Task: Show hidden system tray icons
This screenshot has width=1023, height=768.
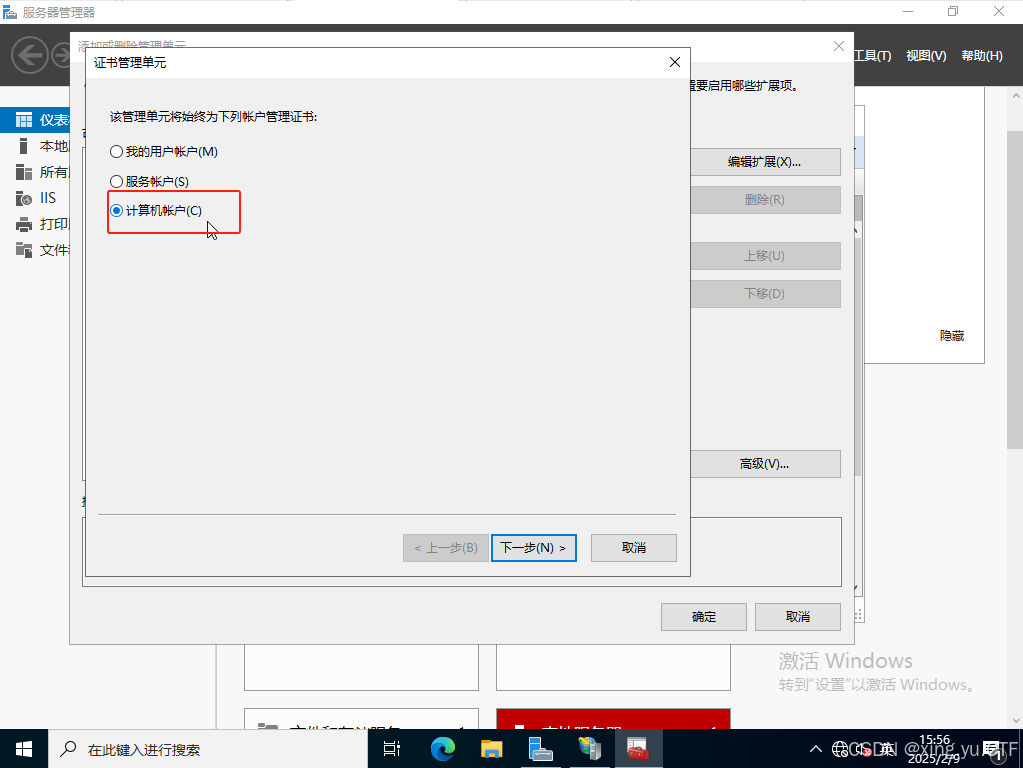Action: 814,749
